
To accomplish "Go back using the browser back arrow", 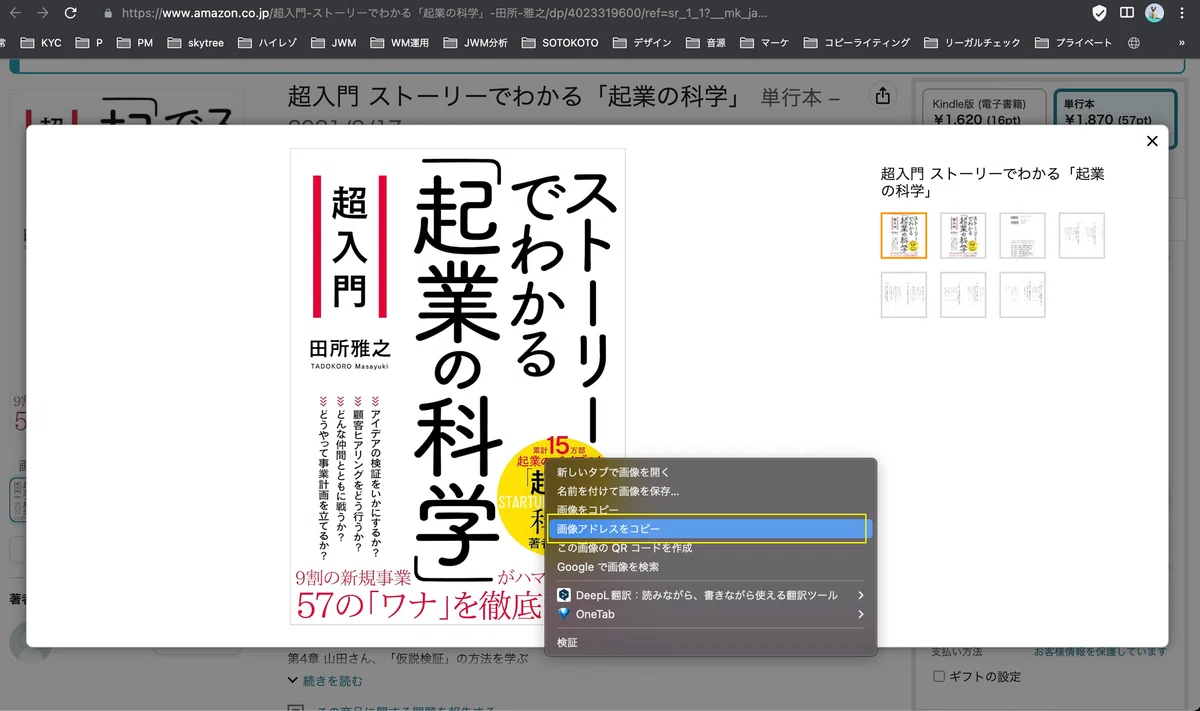I will pyautogui.click(x=14, y=14).
